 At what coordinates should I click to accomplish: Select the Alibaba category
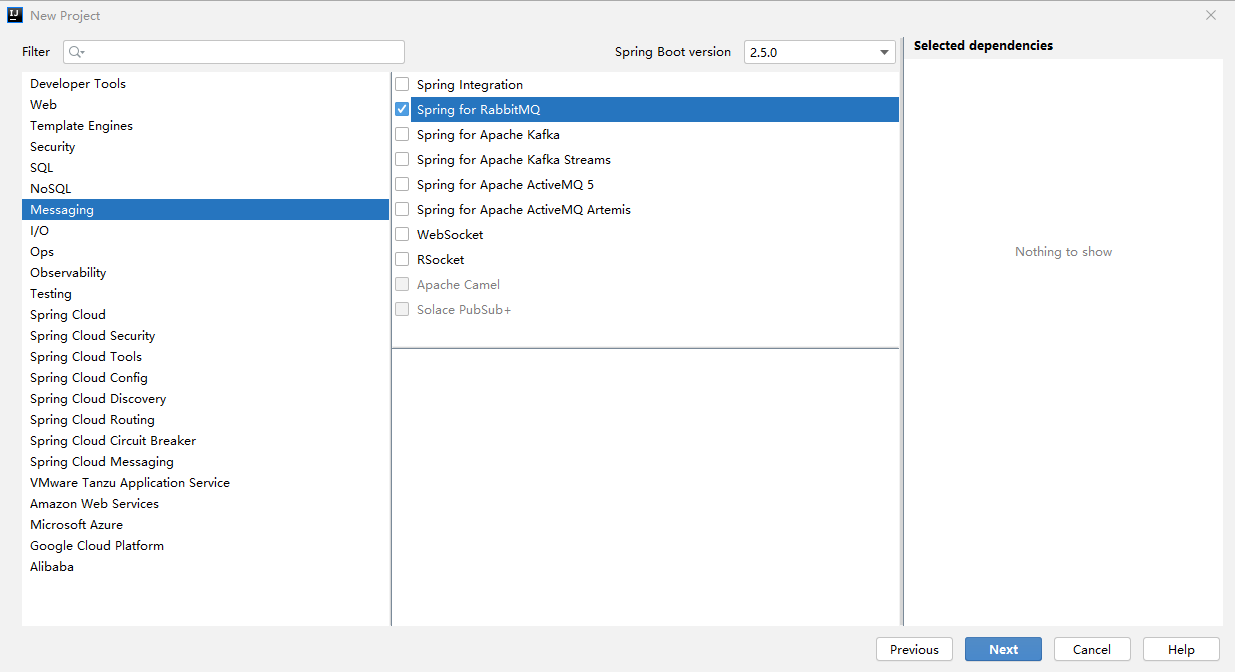205,567
